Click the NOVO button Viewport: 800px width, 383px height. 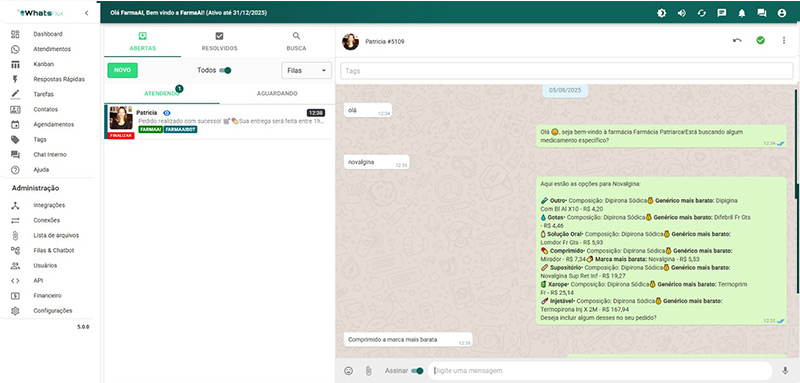pyautogui.click(x=122, y=70)
